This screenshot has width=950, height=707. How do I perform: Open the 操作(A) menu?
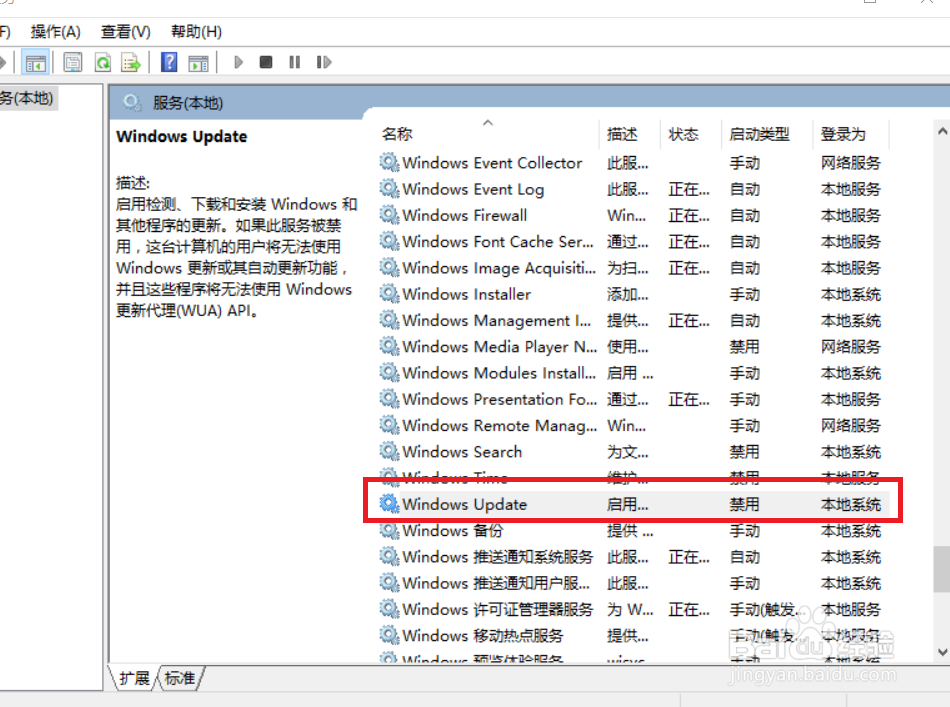point(55,32)
